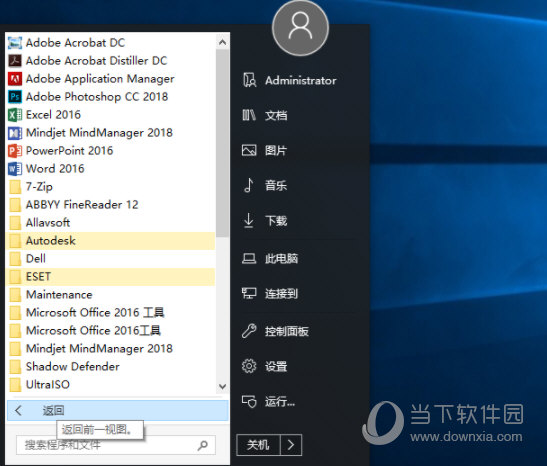Expand the 7-Zip folder
The image size is (547, 466).
pos(111,187)
